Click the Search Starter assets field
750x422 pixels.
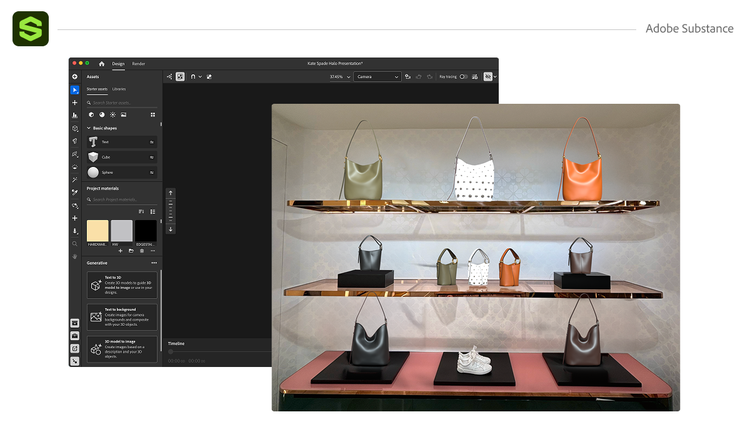[x=121, y=102]
